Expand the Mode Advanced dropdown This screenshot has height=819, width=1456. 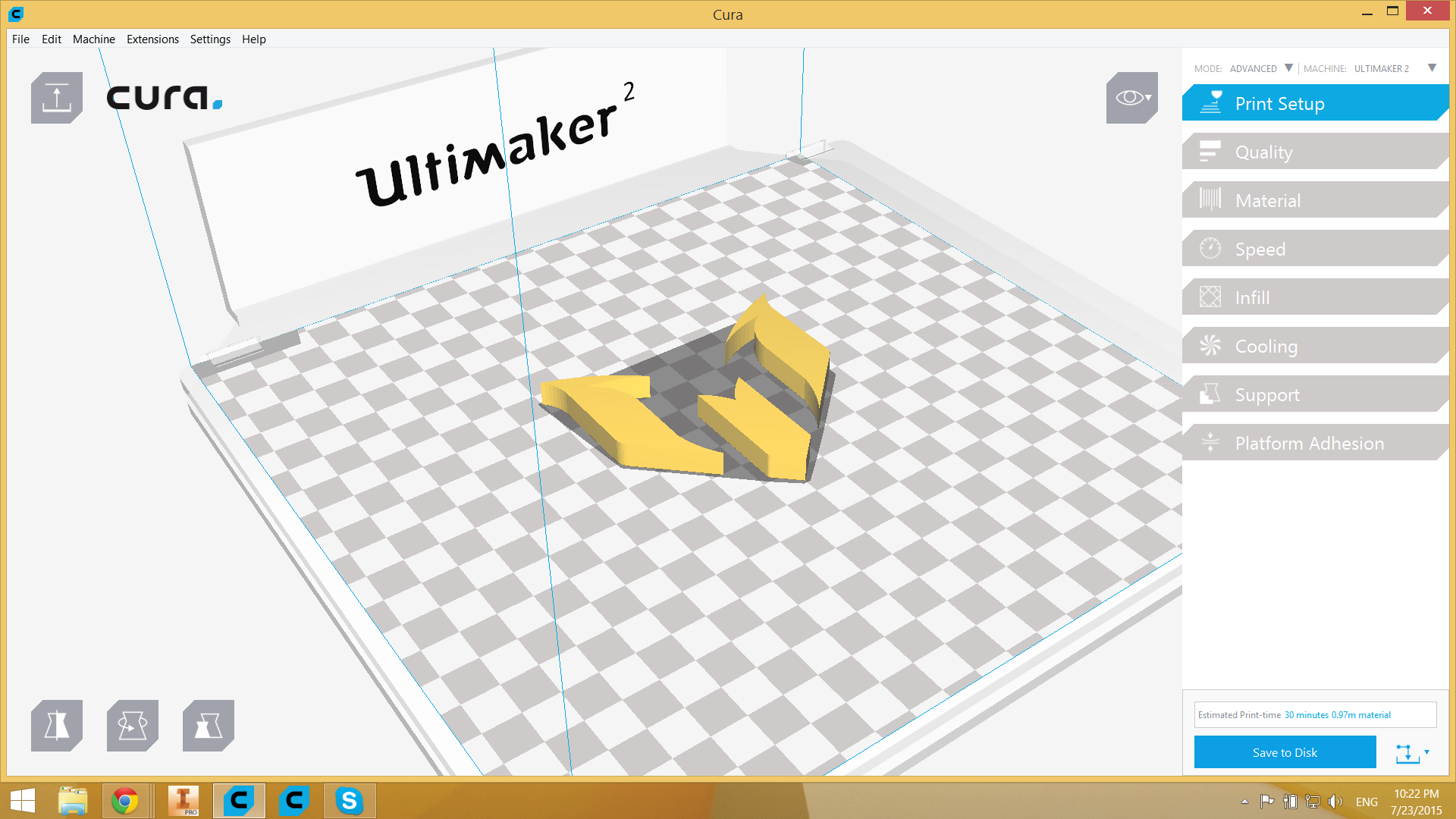pyautogui.click(x=1288, y=67)
